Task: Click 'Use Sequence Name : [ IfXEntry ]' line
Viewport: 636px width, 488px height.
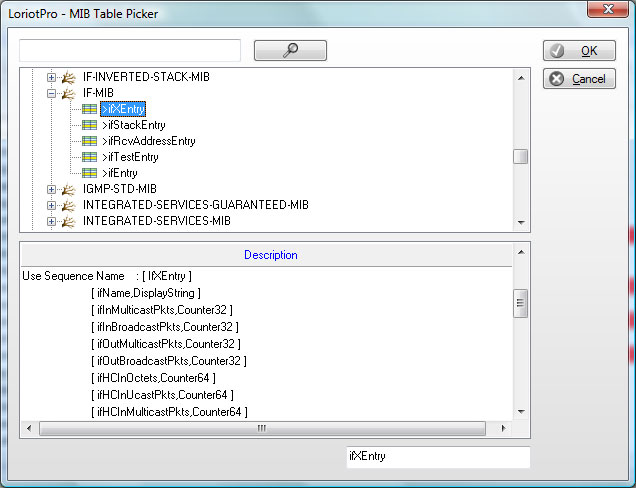Action: pos(107,276)
